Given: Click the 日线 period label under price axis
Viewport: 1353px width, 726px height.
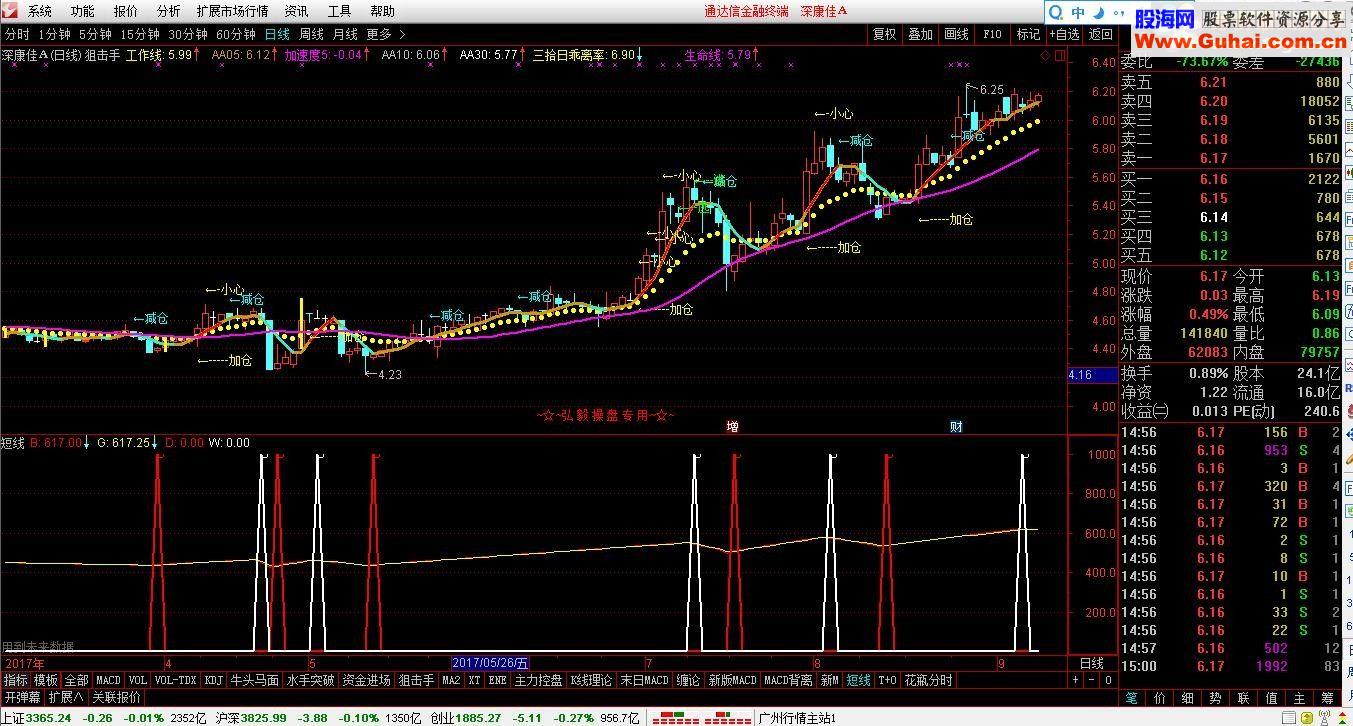Looking at the screenshot, I should click(1092, 663).
